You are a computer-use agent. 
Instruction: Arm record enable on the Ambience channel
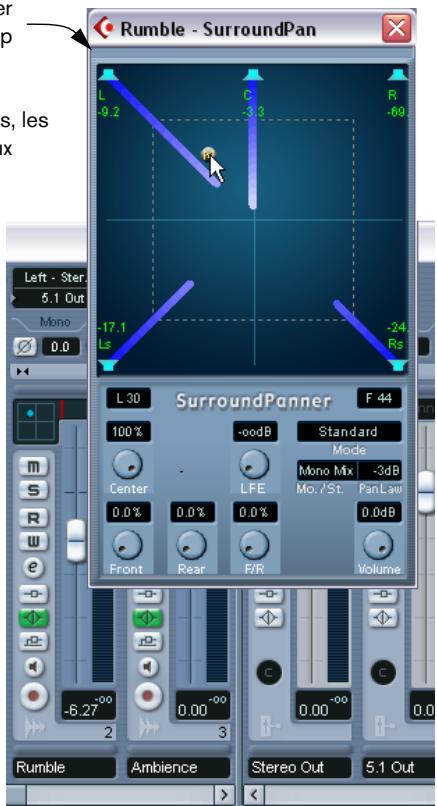pos(148,695)
